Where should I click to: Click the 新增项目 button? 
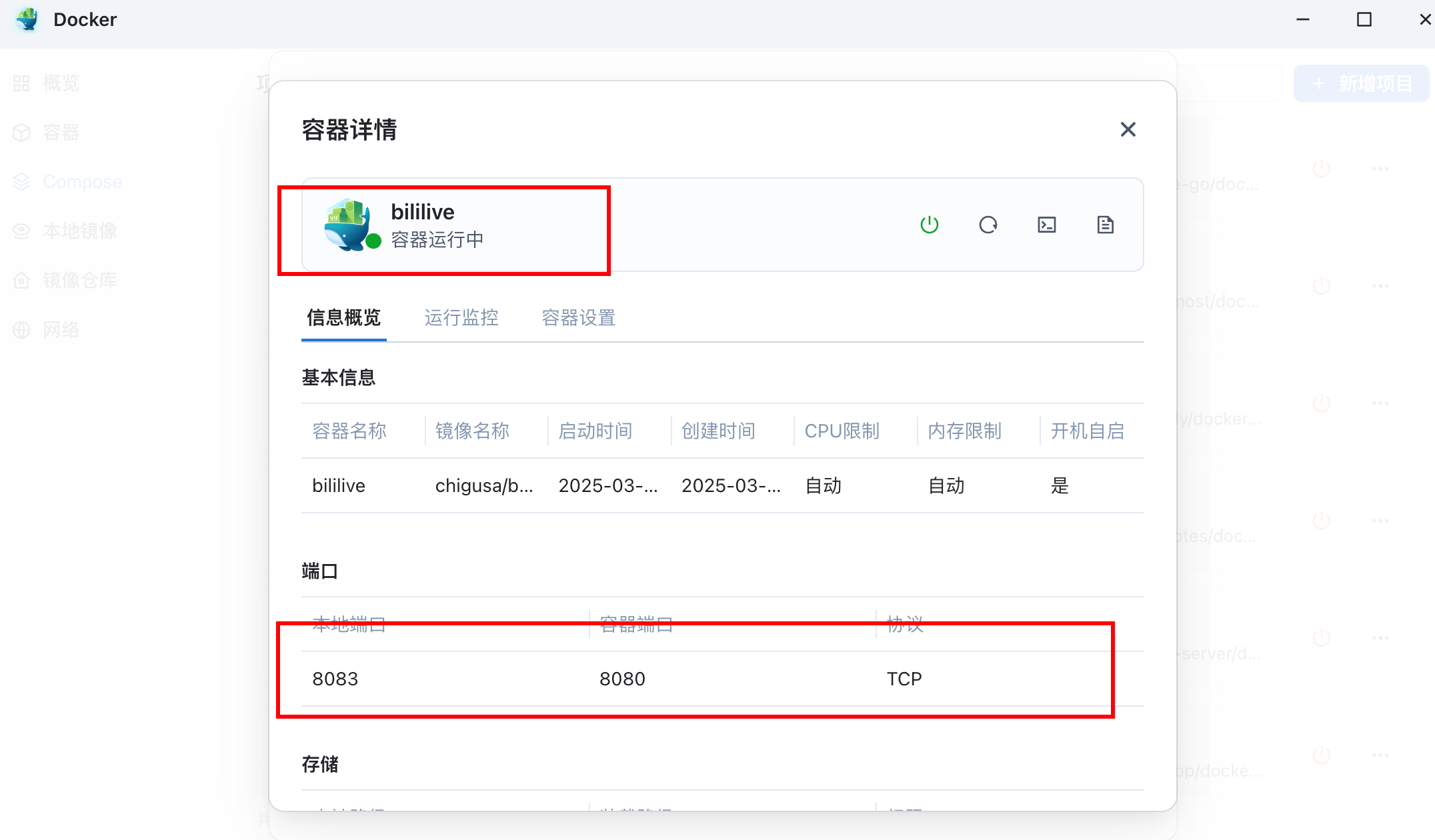[x=1361, y=83]
